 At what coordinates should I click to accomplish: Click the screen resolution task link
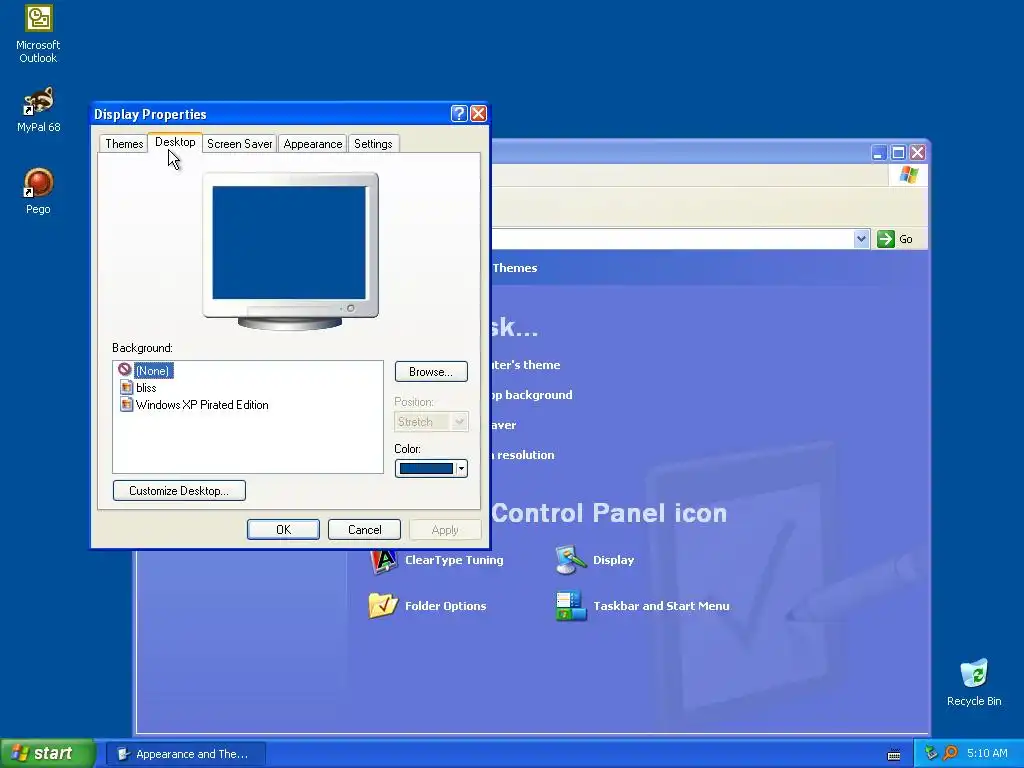pos(523,455)
